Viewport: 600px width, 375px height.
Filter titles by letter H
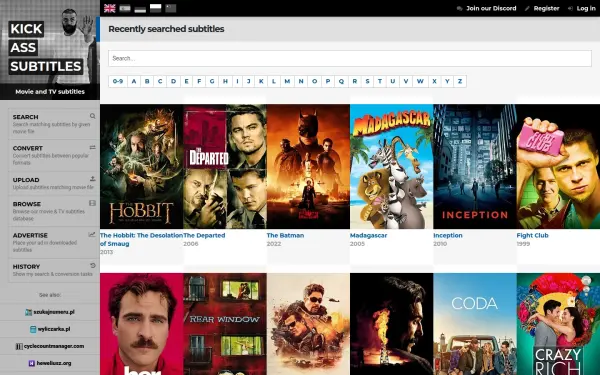pyautogui.click(x=225, y=81)
